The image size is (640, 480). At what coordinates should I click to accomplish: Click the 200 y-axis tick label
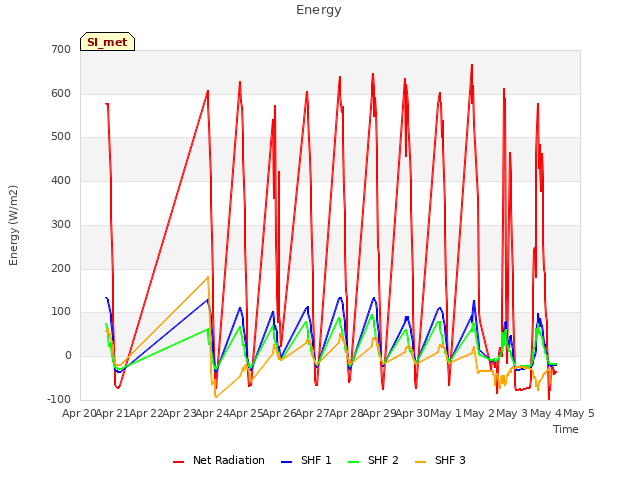pyautogui.click(x=61, y=268)
